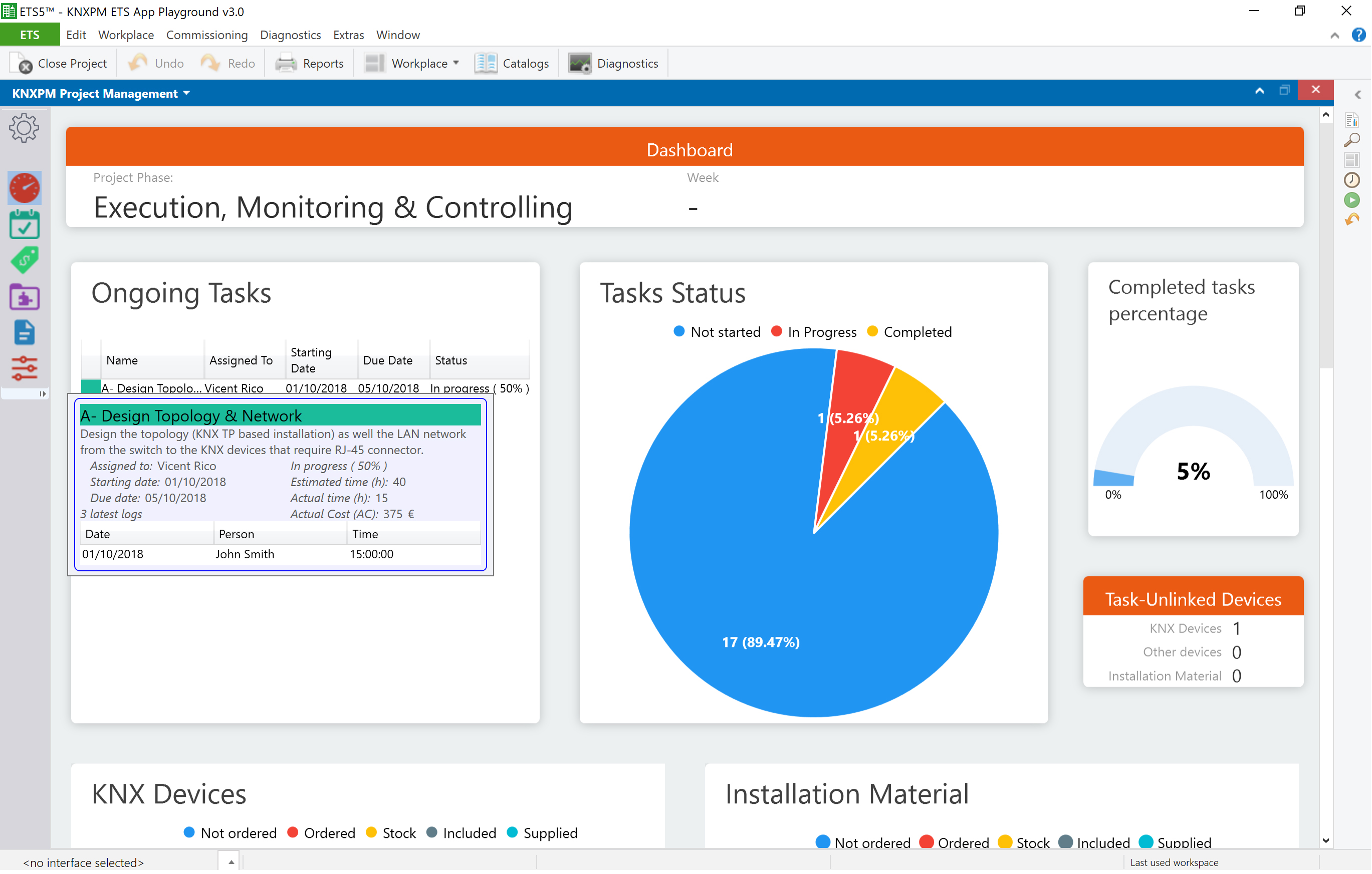Open the Workplace menu
This screenshot has width=1372, height=874.
click(x=126, y=35)
